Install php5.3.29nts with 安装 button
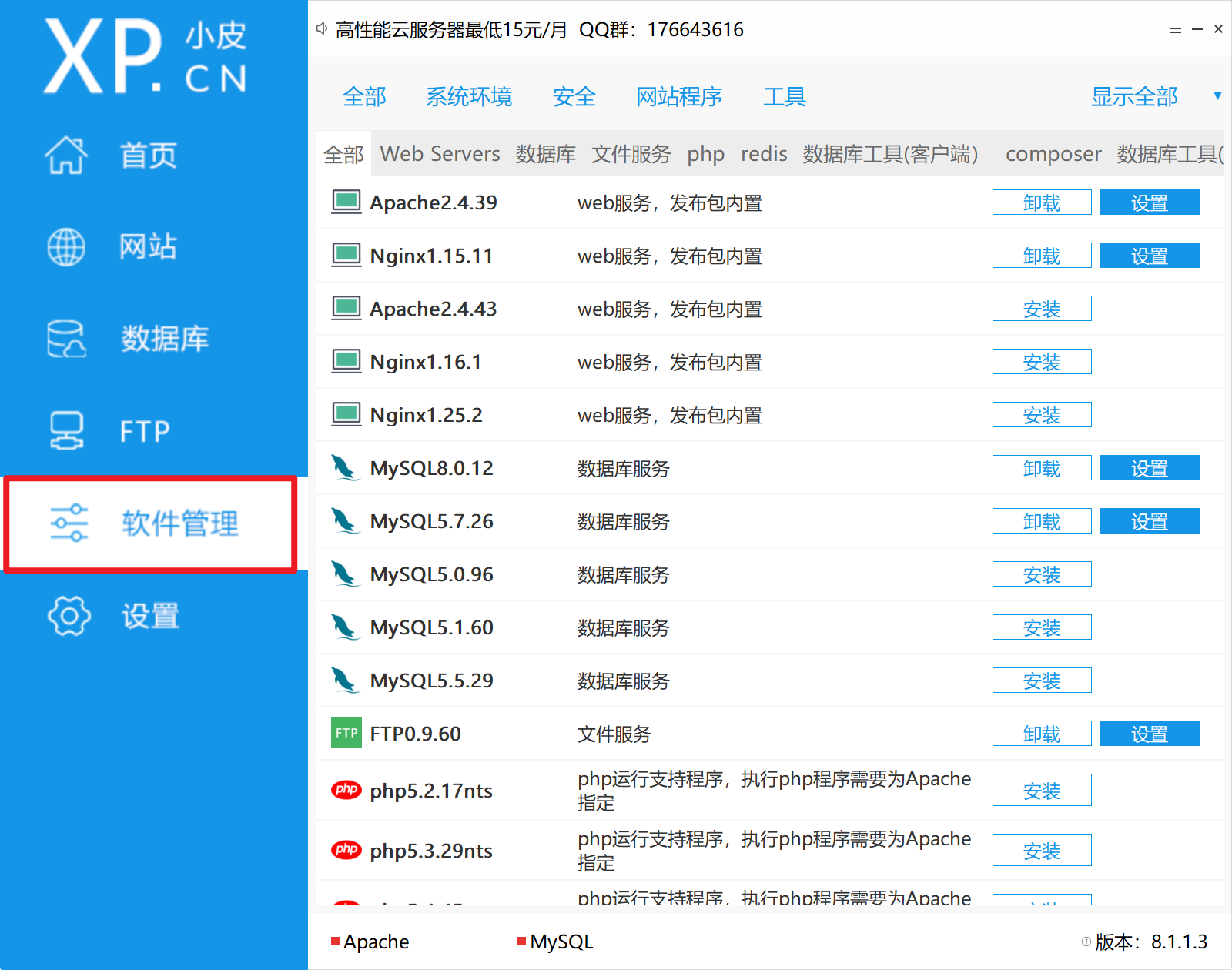This screenshot has width=1232, height=970. pos(1042,850)
